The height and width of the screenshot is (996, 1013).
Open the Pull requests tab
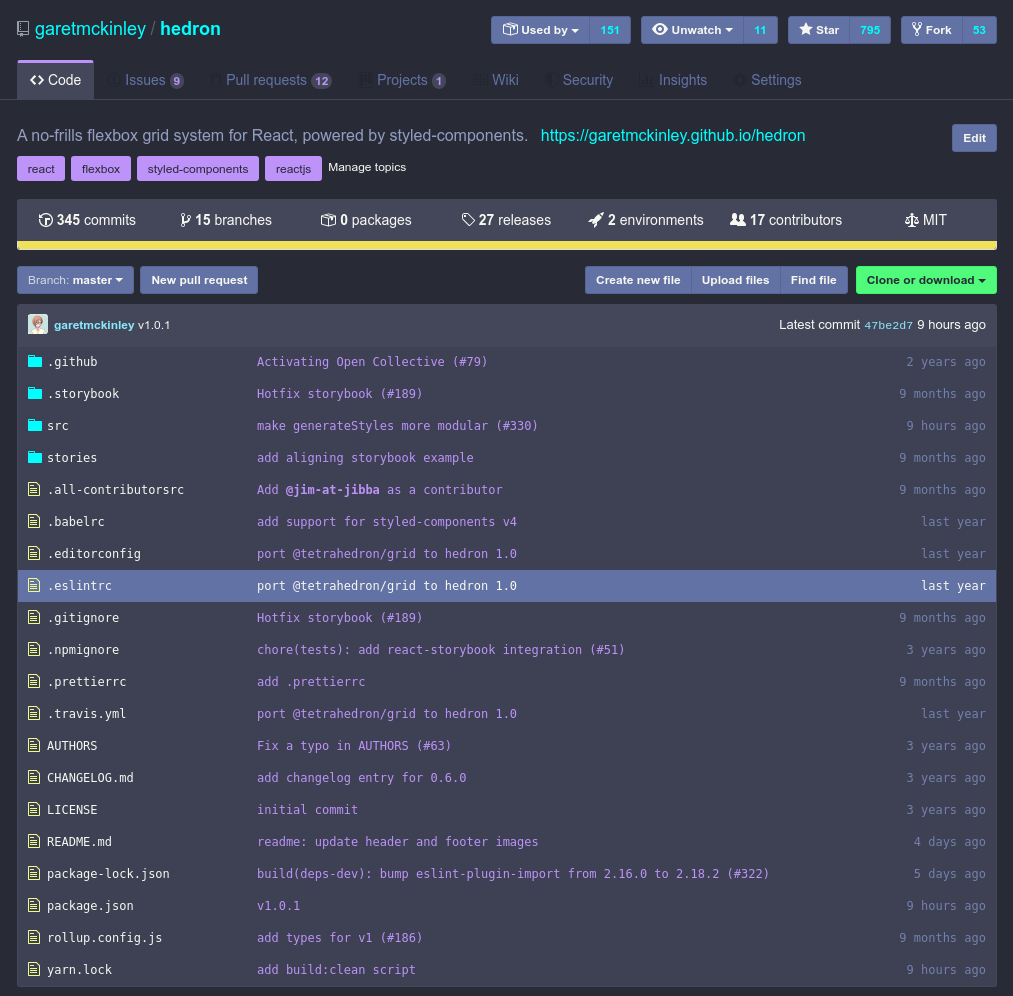270,80
